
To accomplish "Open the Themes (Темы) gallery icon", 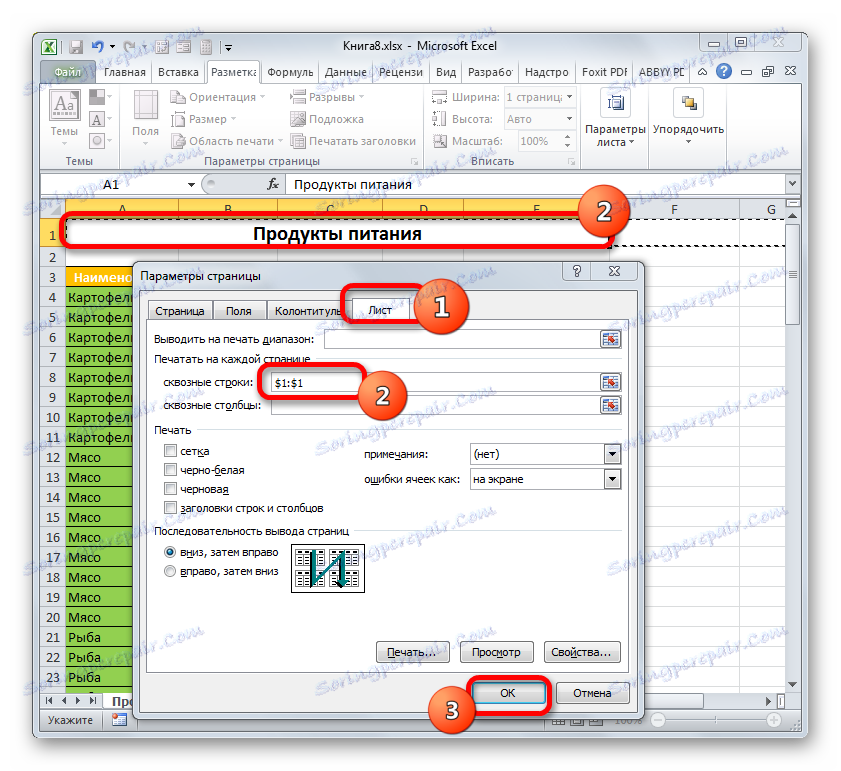I will (64, 106).
